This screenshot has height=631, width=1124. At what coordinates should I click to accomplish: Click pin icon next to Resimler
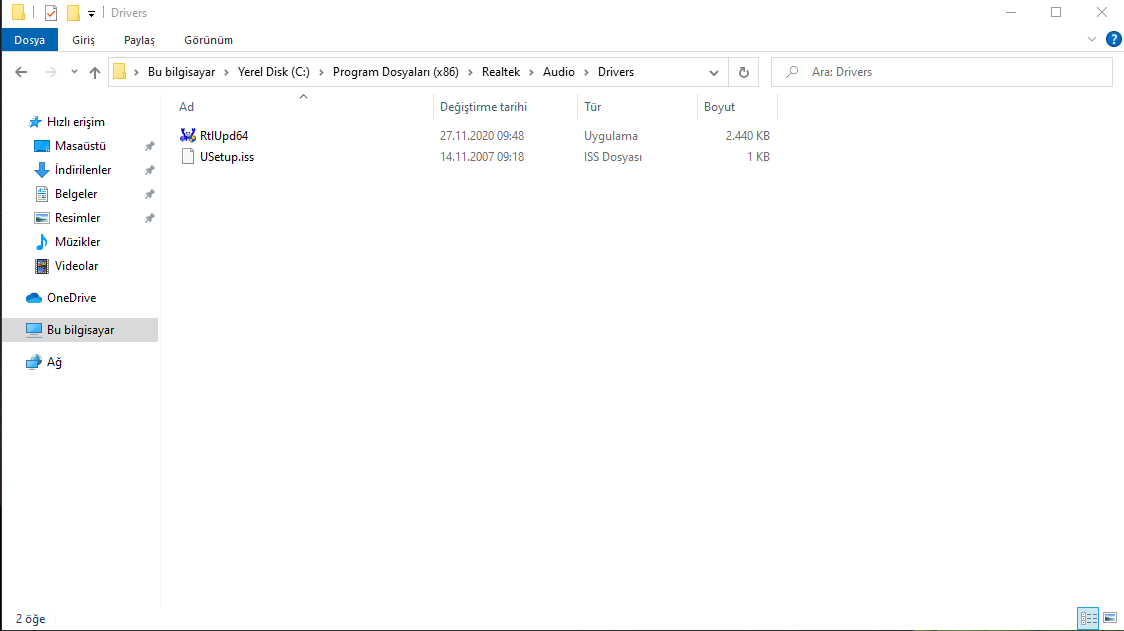tap(149, 218)
